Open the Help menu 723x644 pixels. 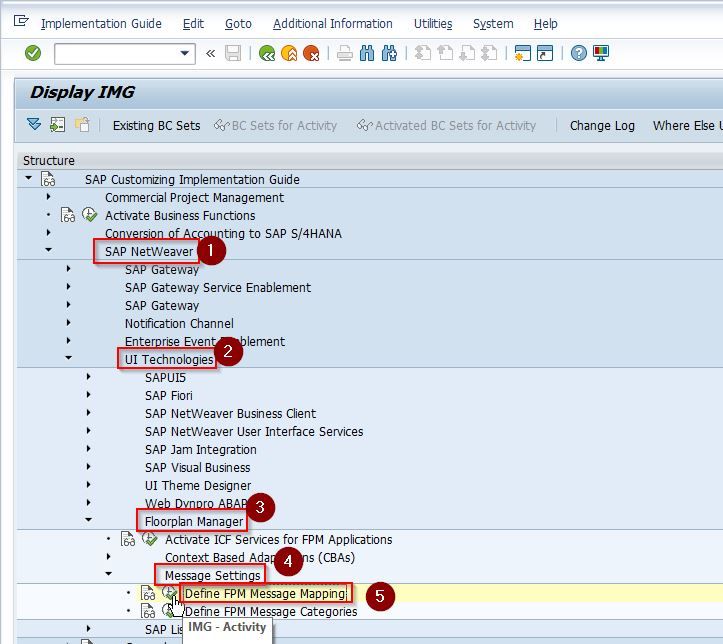[545, 24]
